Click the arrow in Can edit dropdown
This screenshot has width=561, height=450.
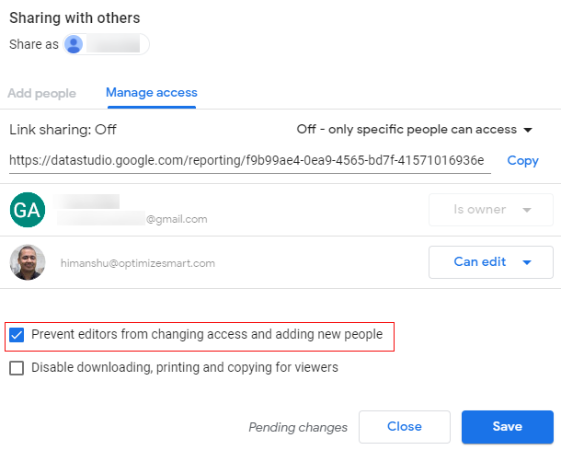point(527,262)
